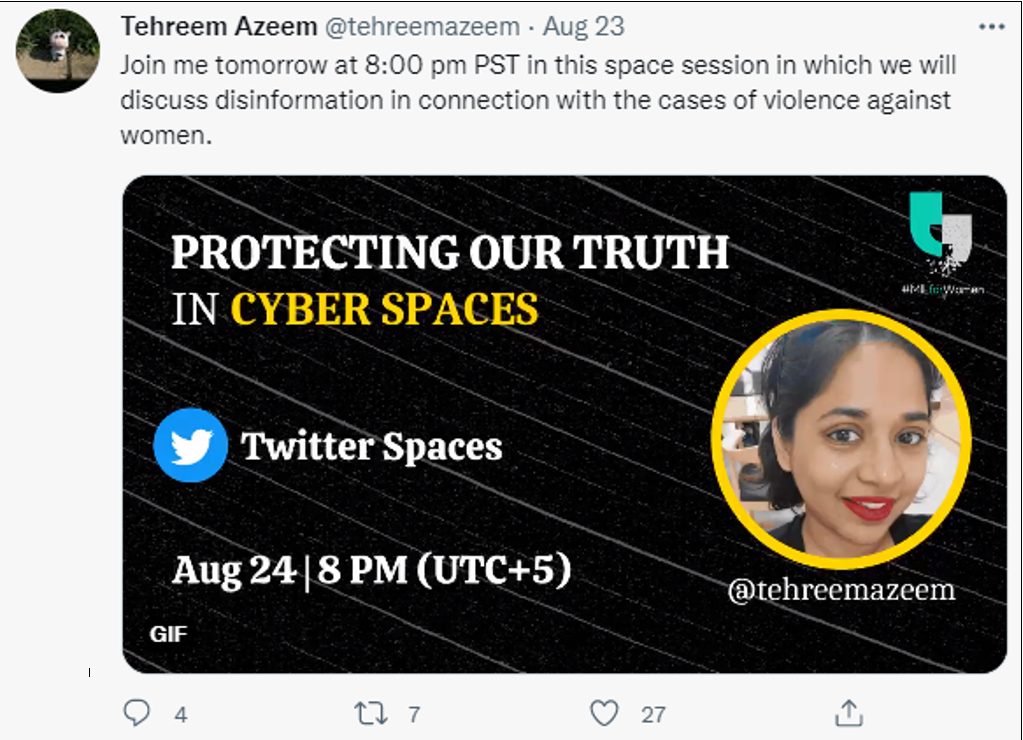
Task: Click the like count 27
Action: 653,714
